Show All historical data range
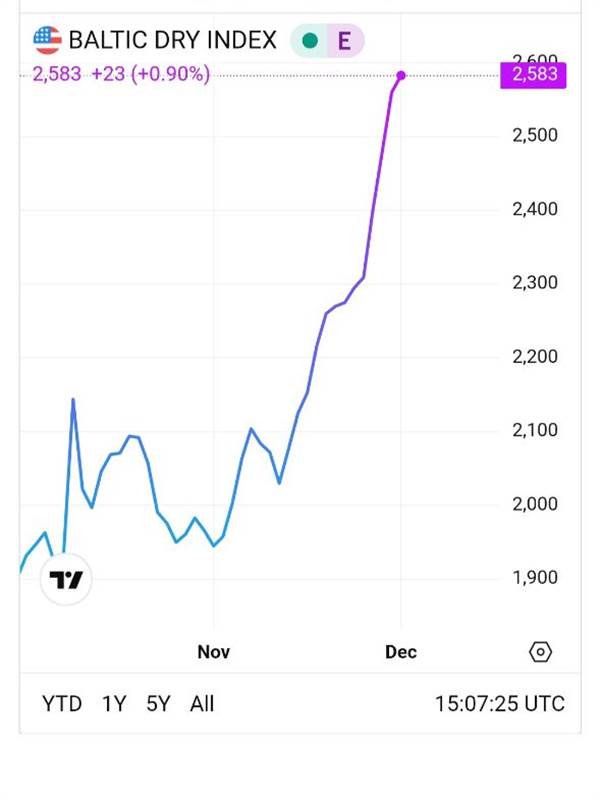This screenshot has width=600, height=800. (202, 704)
